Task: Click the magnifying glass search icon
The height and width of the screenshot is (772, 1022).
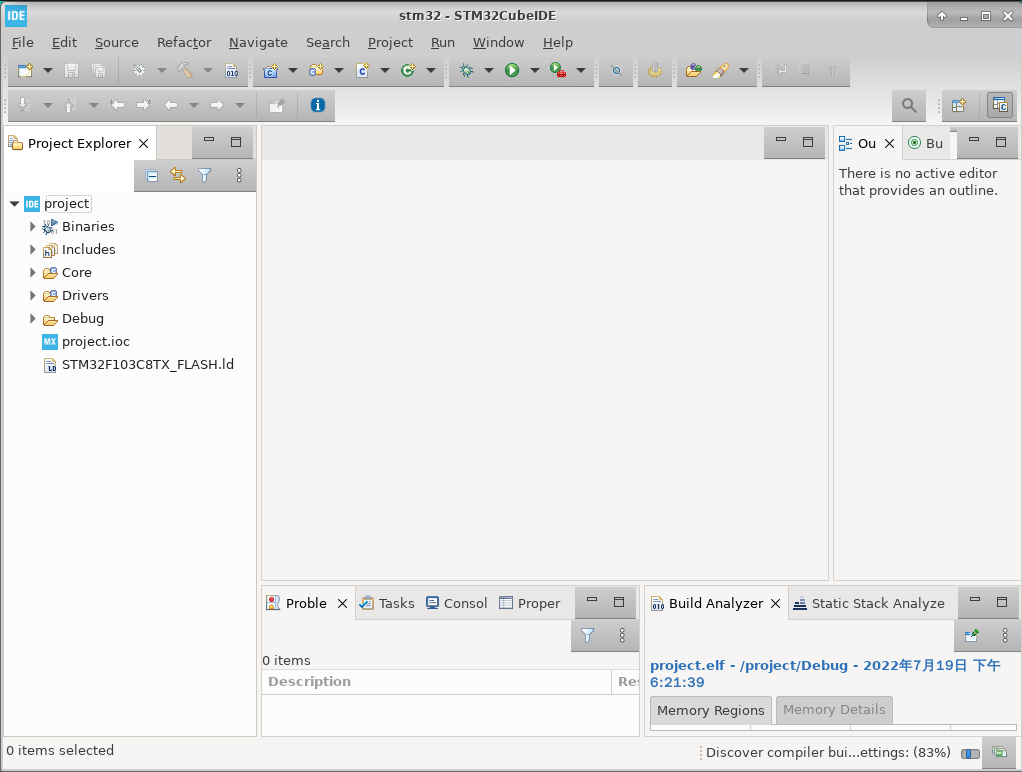Action: [x=909, y=105]
